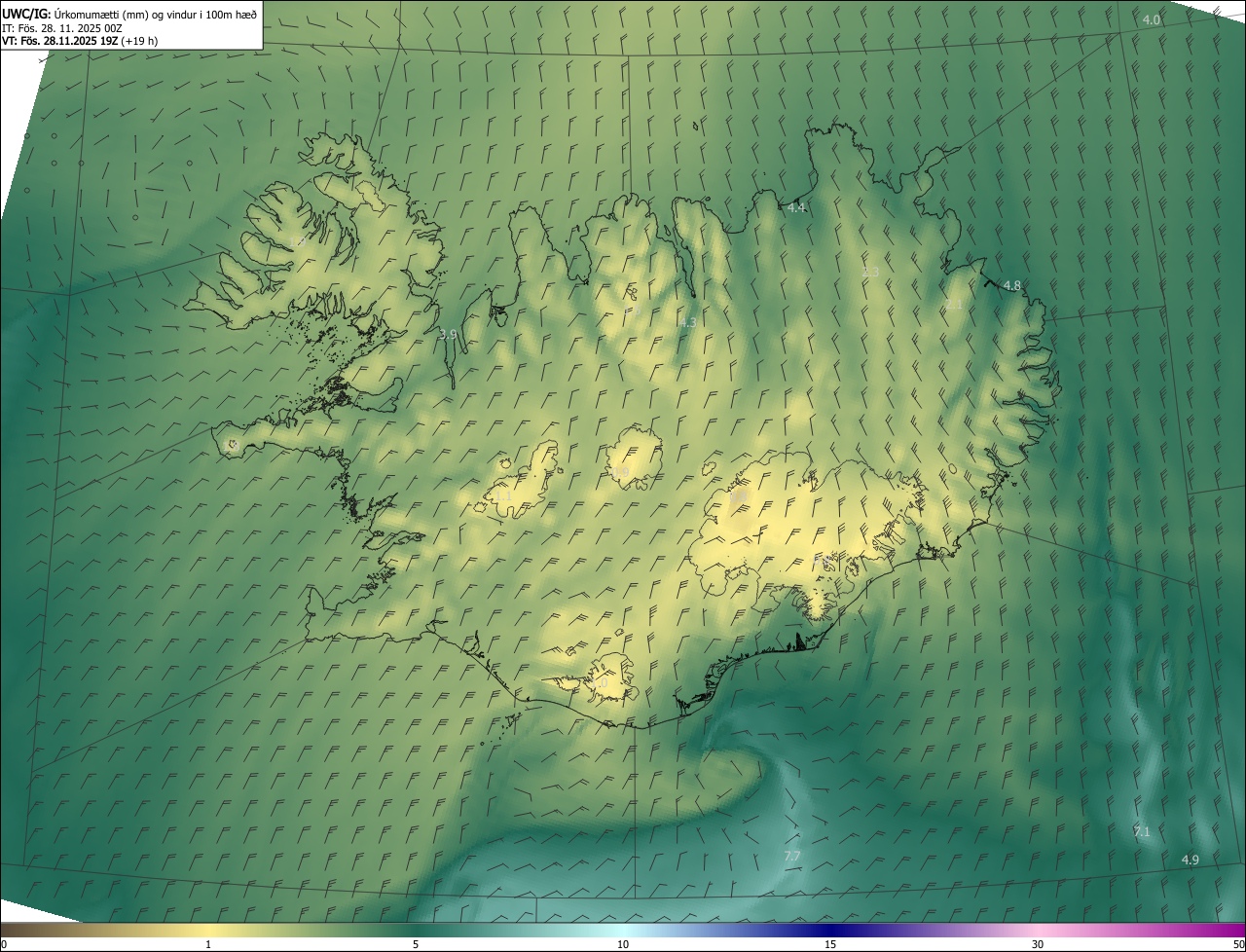Click the 4.0 value label
The image size is (1246, 952).
click(x=1152, y=20)
